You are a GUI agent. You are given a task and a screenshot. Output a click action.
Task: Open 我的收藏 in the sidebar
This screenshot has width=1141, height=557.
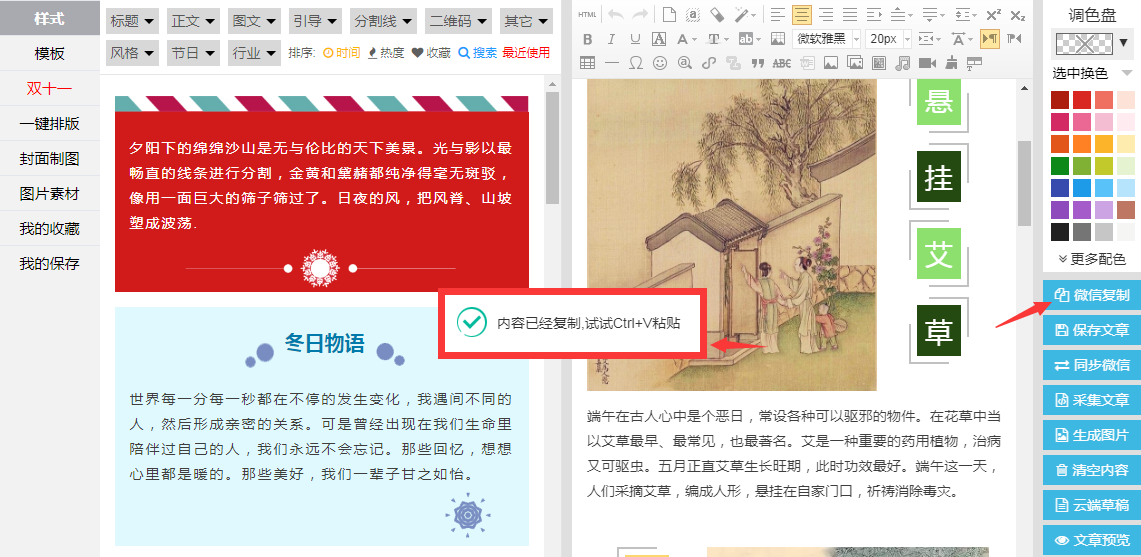click(49, 229)
